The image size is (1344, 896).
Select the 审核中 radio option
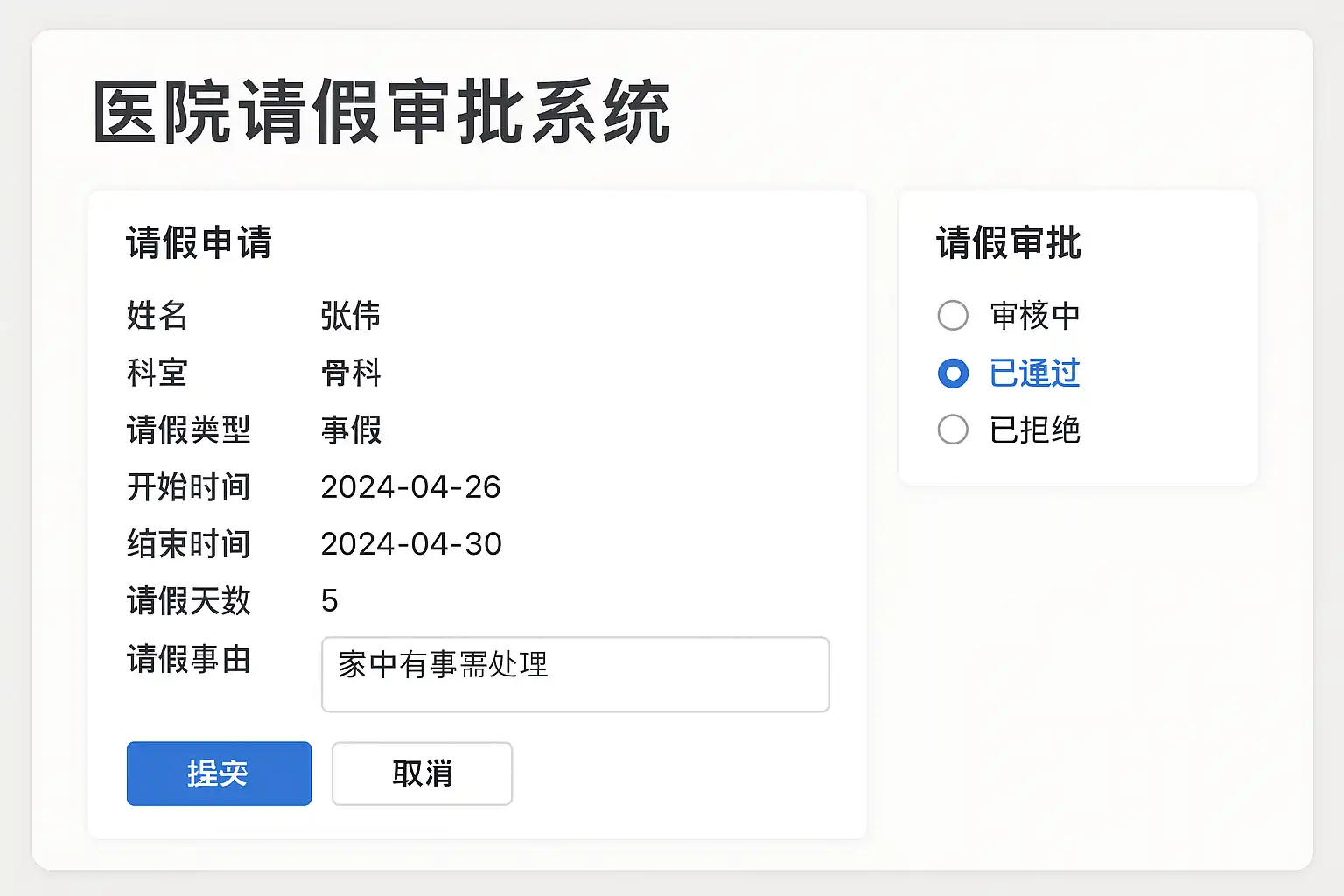(953, 316)
